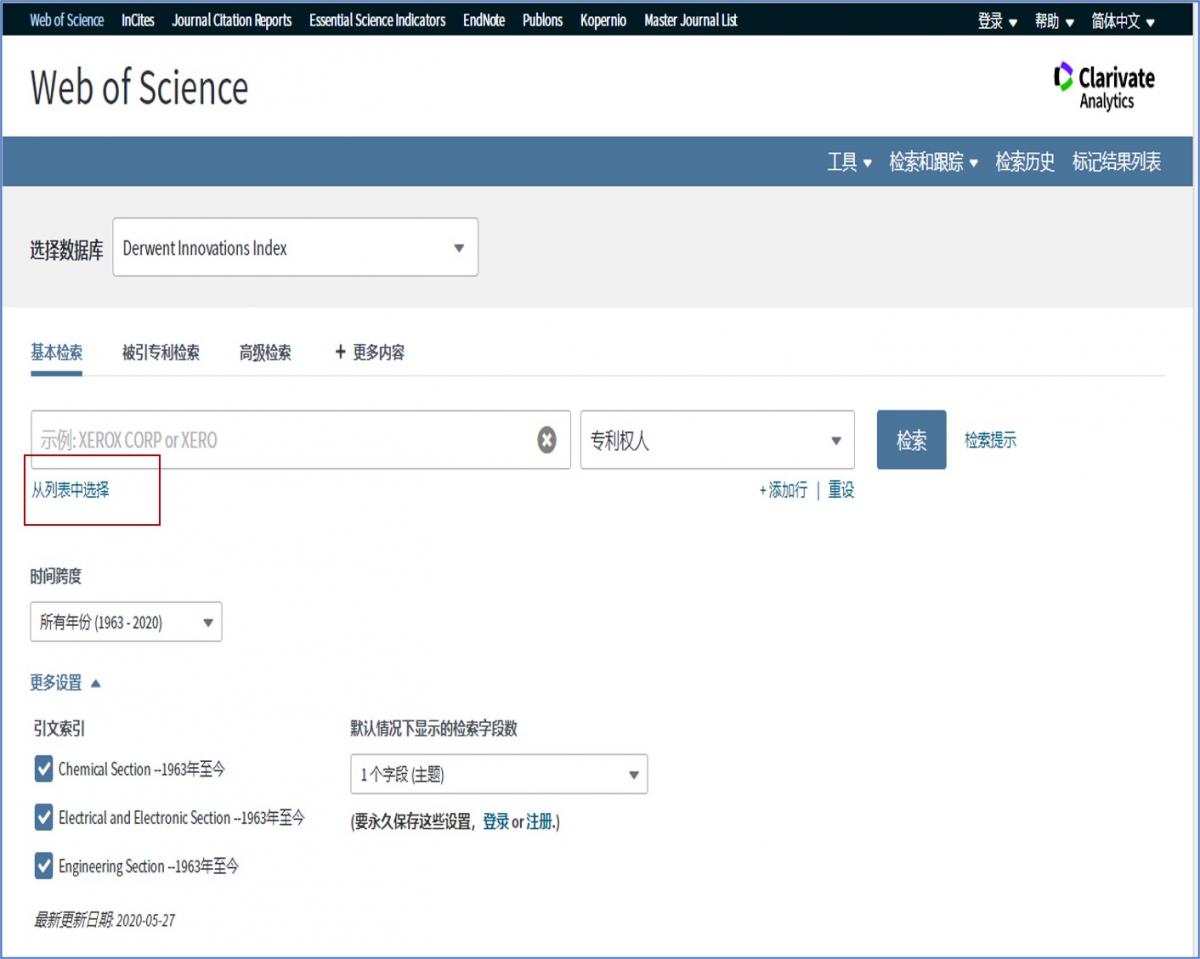
Task: Switch to the 高级检索 tab
Action: (x=265, y=352)
